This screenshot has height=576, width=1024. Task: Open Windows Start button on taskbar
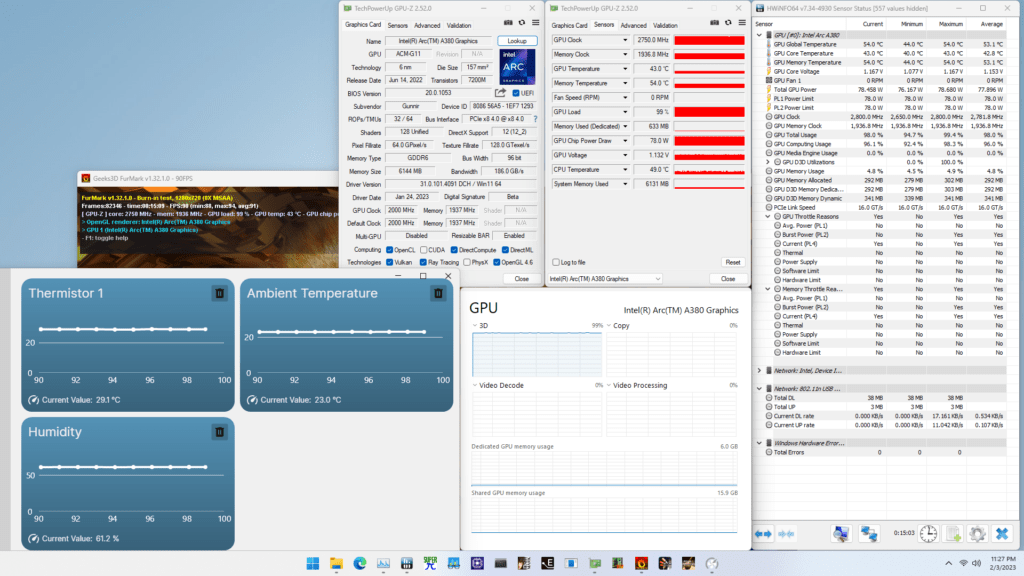pos(313,563)
